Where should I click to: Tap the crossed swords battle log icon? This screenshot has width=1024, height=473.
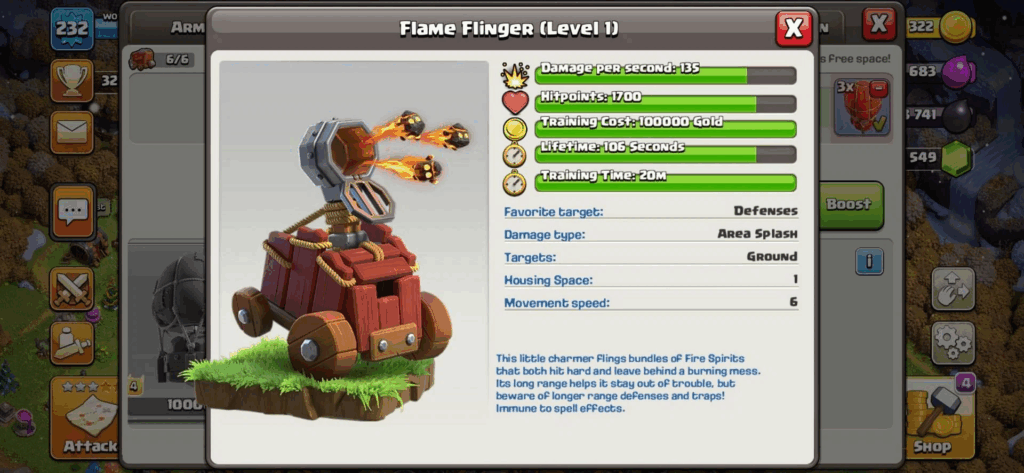click(x=72, y=289)
